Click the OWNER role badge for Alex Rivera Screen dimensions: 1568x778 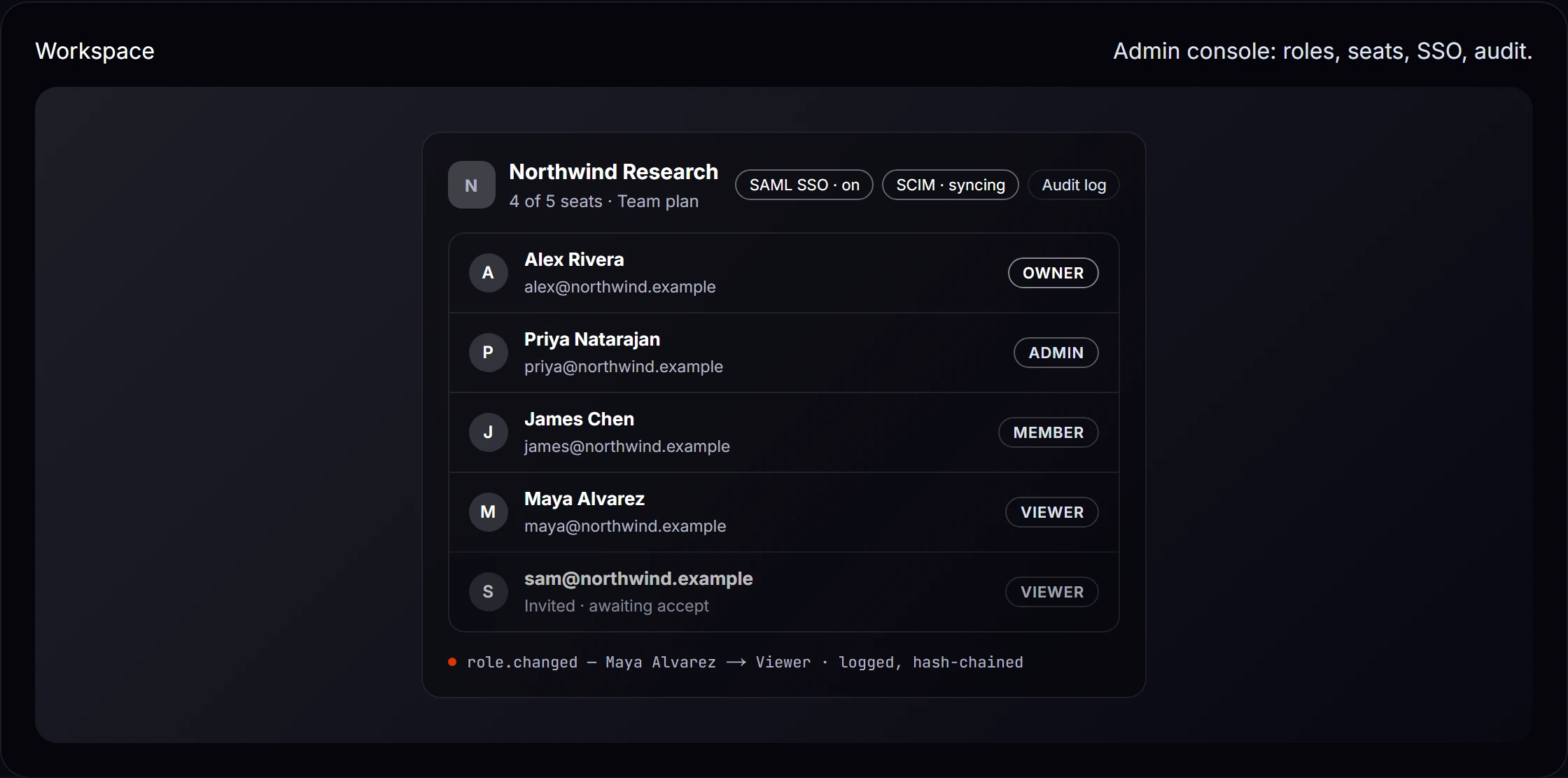[1053, 273]
